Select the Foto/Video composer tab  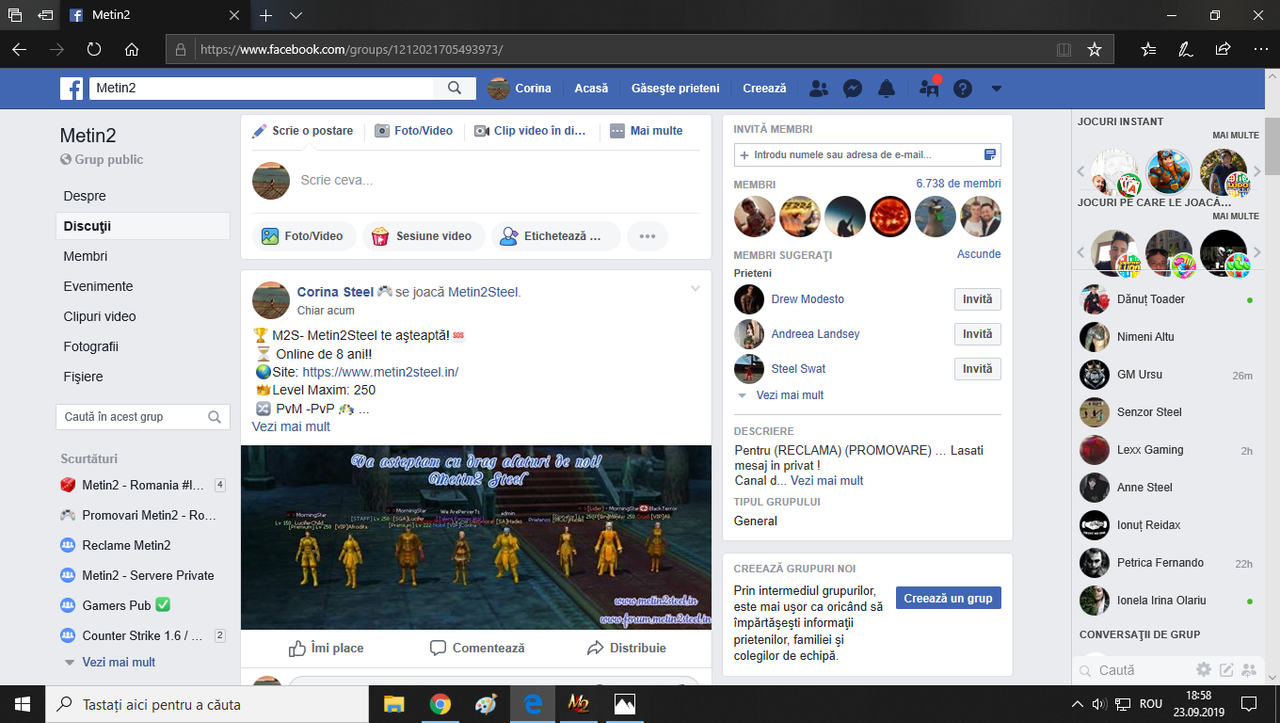[x=414, y=131]
